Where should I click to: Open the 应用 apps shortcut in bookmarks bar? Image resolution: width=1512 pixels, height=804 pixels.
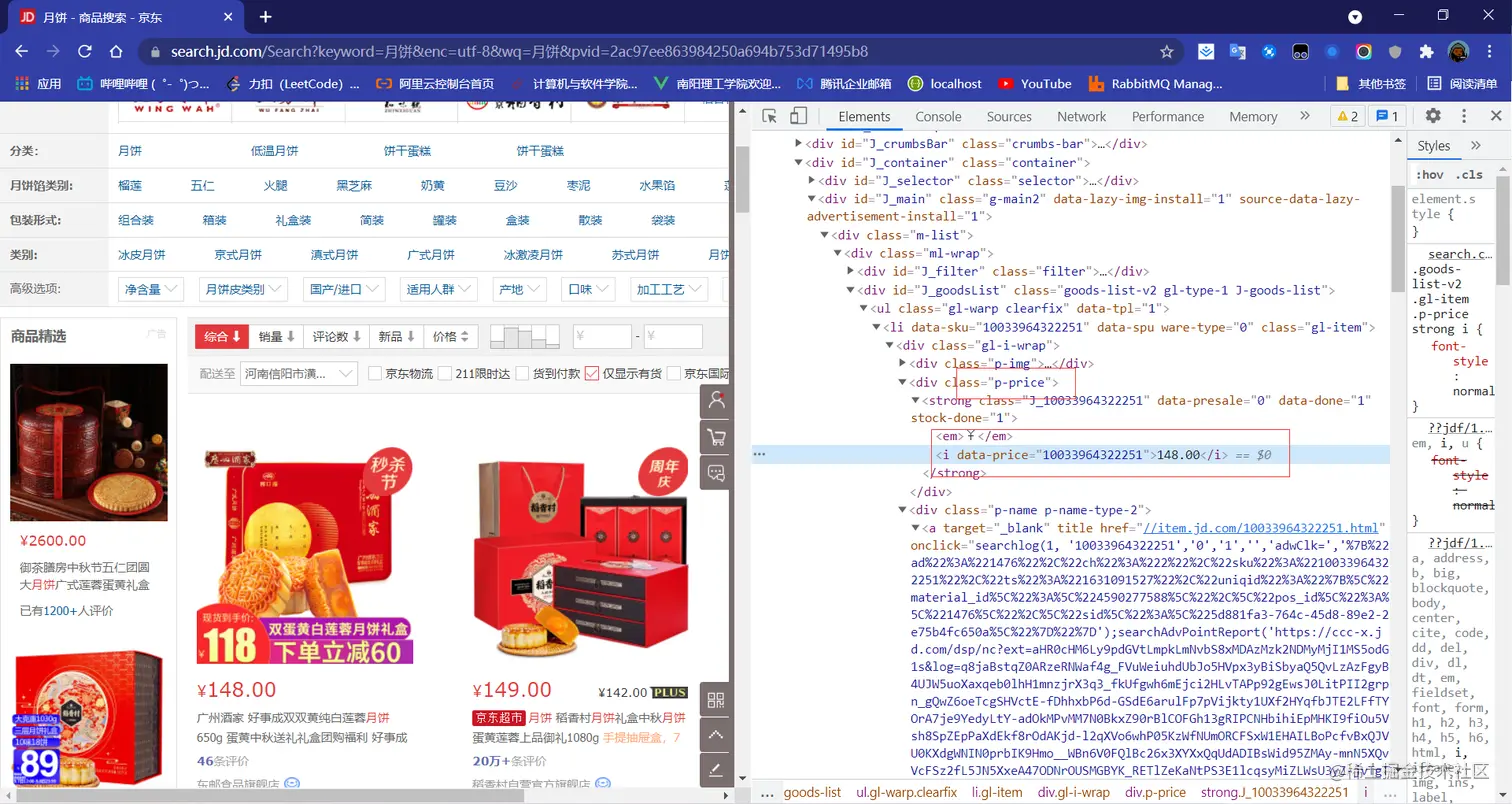tap(36, 84)
